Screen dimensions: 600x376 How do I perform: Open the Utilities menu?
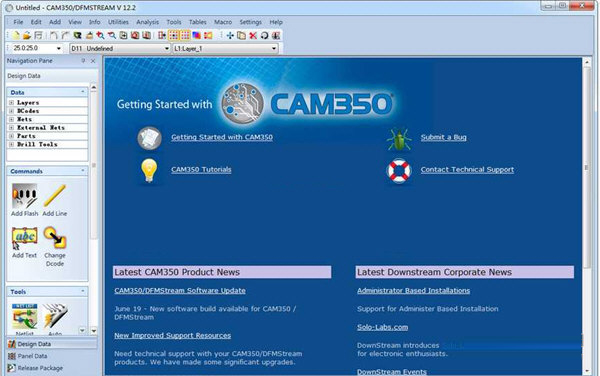click(x=118, y=22)
